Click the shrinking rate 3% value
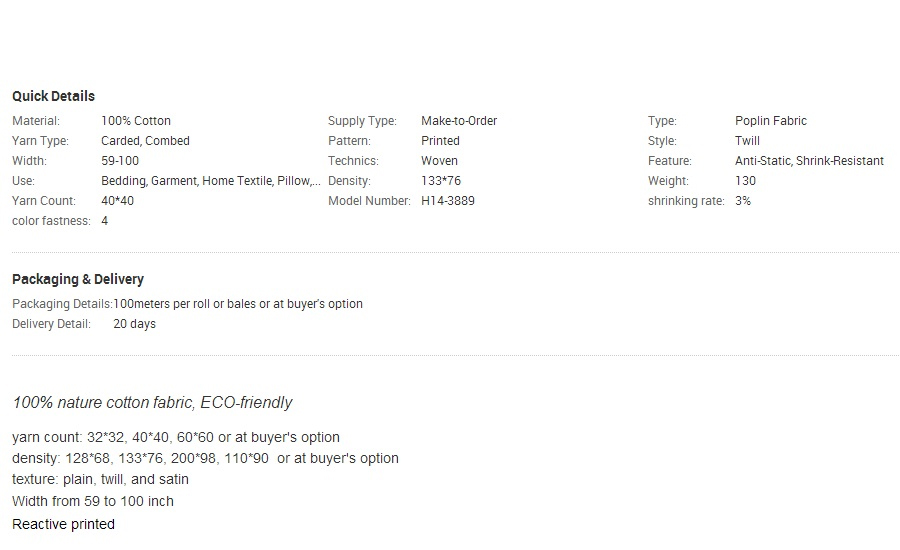Screen dimensions: 900x550 click(743, 201)
